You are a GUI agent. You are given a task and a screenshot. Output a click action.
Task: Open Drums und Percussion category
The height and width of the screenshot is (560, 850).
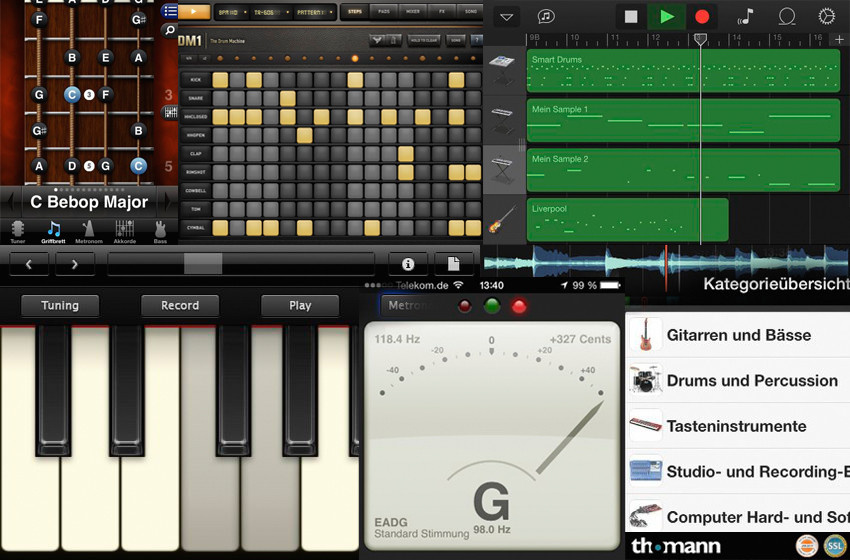point(738,381)
